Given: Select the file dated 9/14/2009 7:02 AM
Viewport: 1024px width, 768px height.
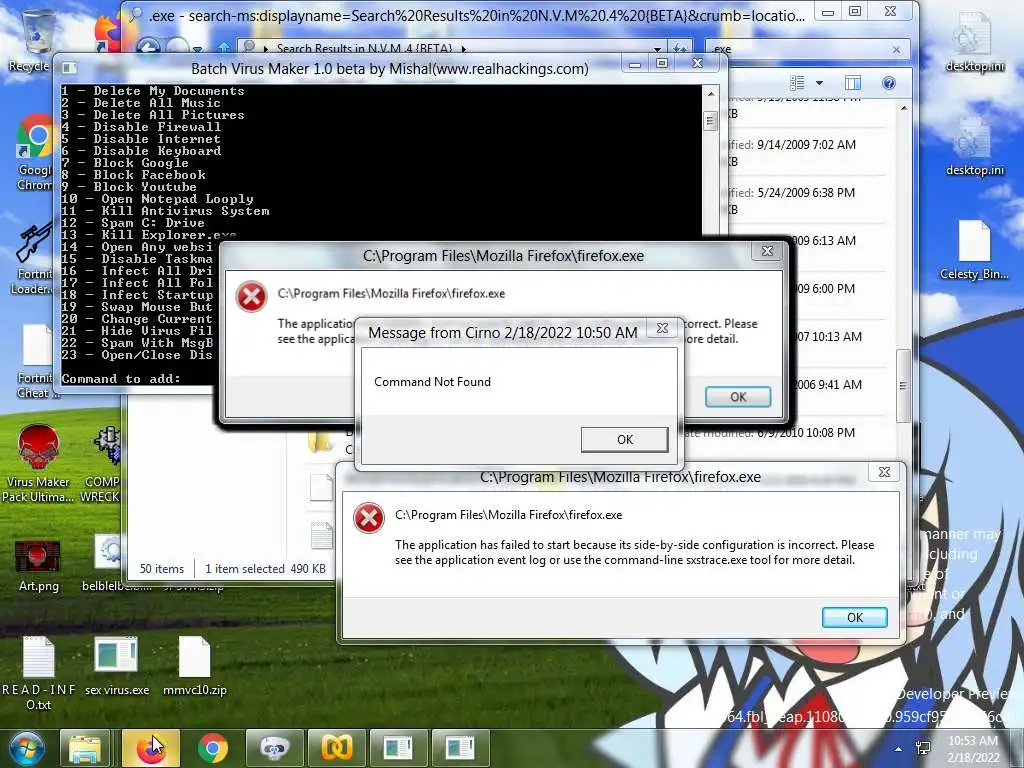Looking at the screenshot, I should (x=806, y=152).
